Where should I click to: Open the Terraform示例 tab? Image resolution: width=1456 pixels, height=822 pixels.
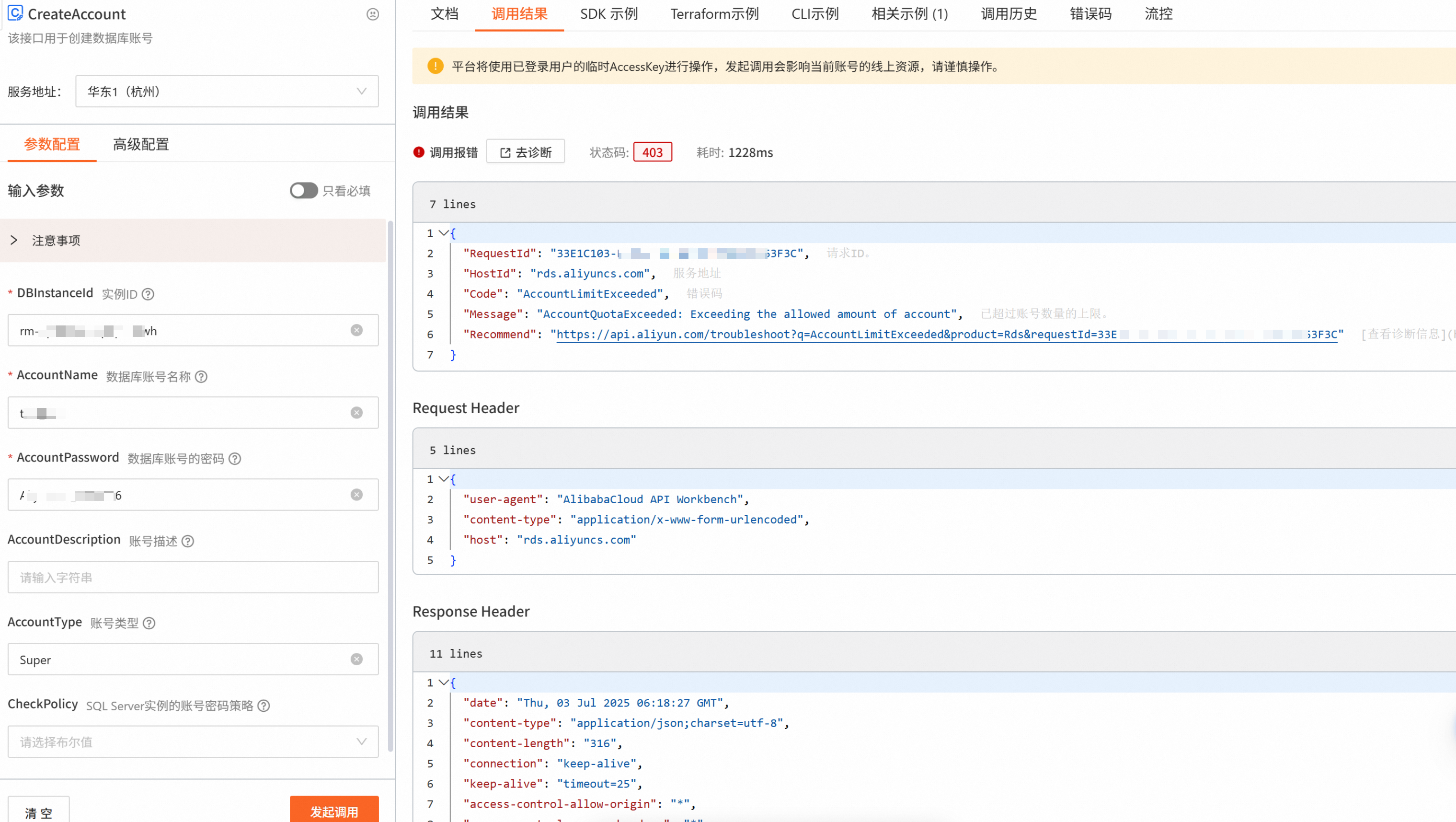[714, 14]
